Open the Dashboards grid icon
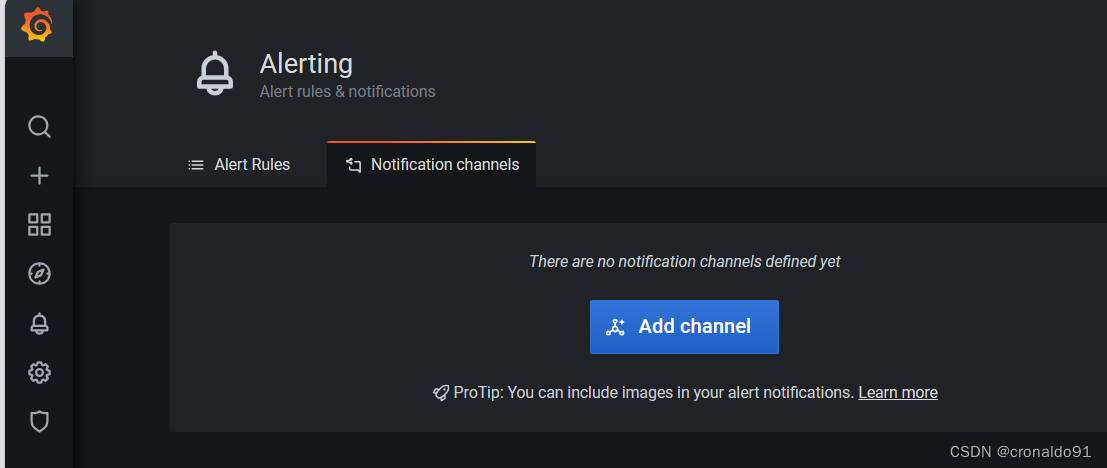This screenshot has height=468, width=1107. click(39, 225)
